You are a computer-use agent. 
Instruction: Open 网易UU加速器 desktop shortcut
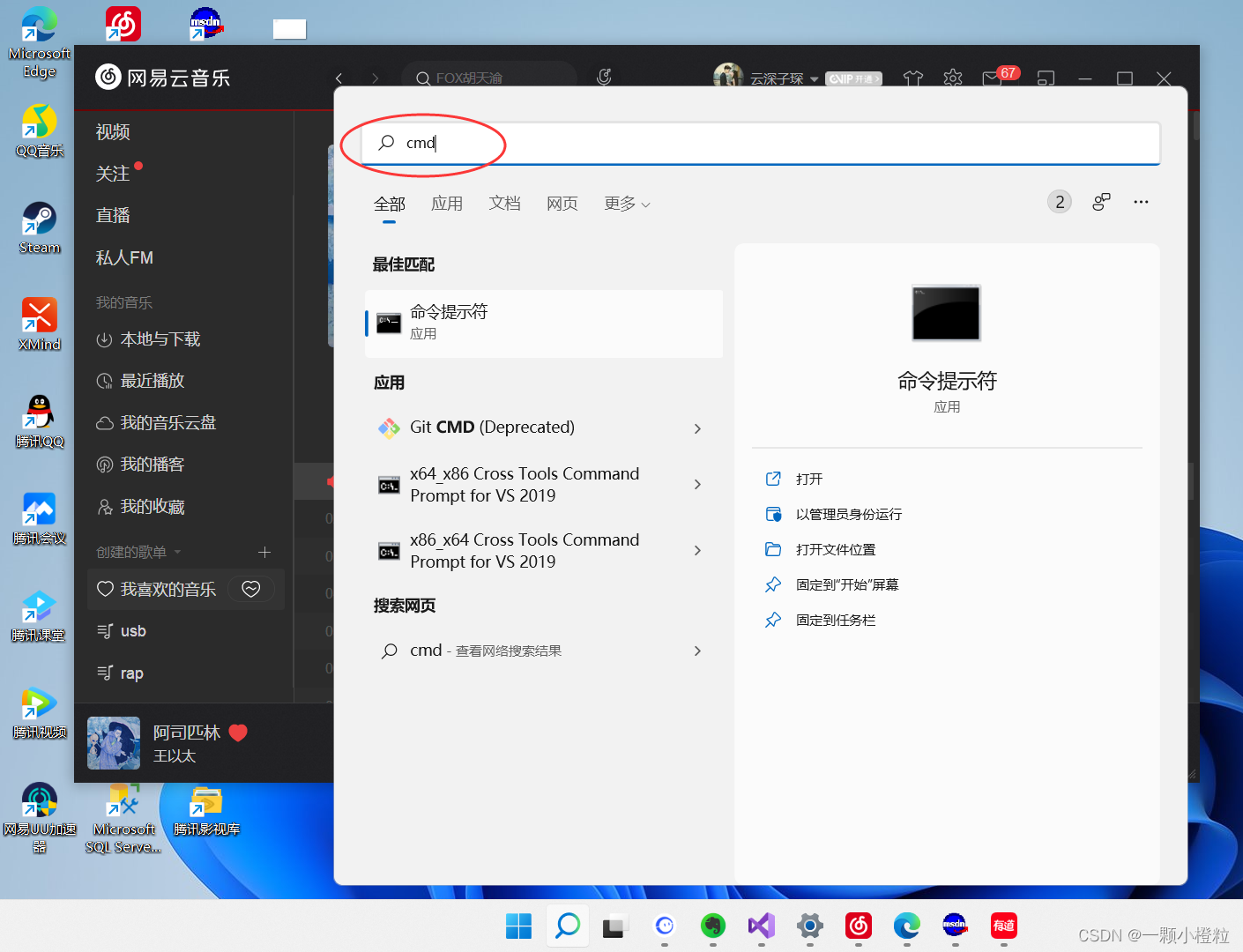tap(39, 818)
